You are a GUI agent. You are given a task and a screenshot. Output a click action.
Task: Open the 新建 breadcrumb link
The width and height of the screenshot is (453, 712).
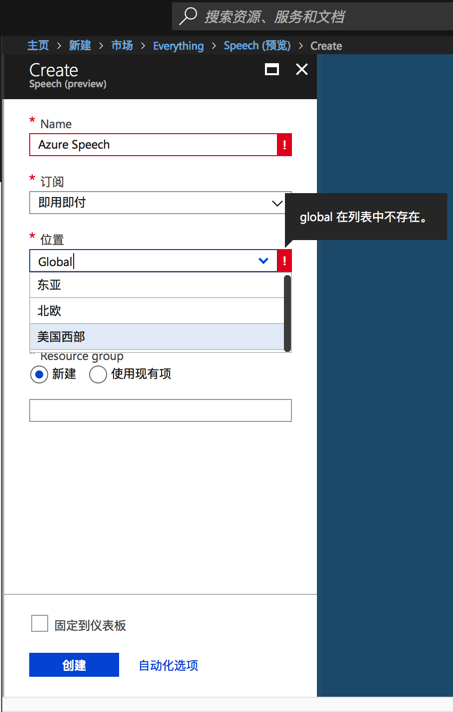tap(80, 46)
